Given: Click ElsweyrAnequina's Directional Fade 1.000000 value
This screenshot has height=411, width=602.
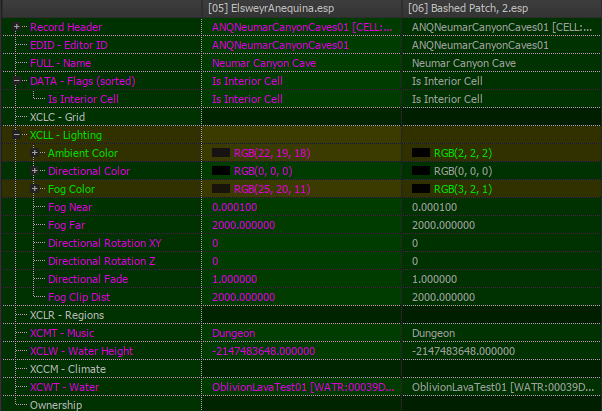Looking at the screenshot, I should (235, 279).
